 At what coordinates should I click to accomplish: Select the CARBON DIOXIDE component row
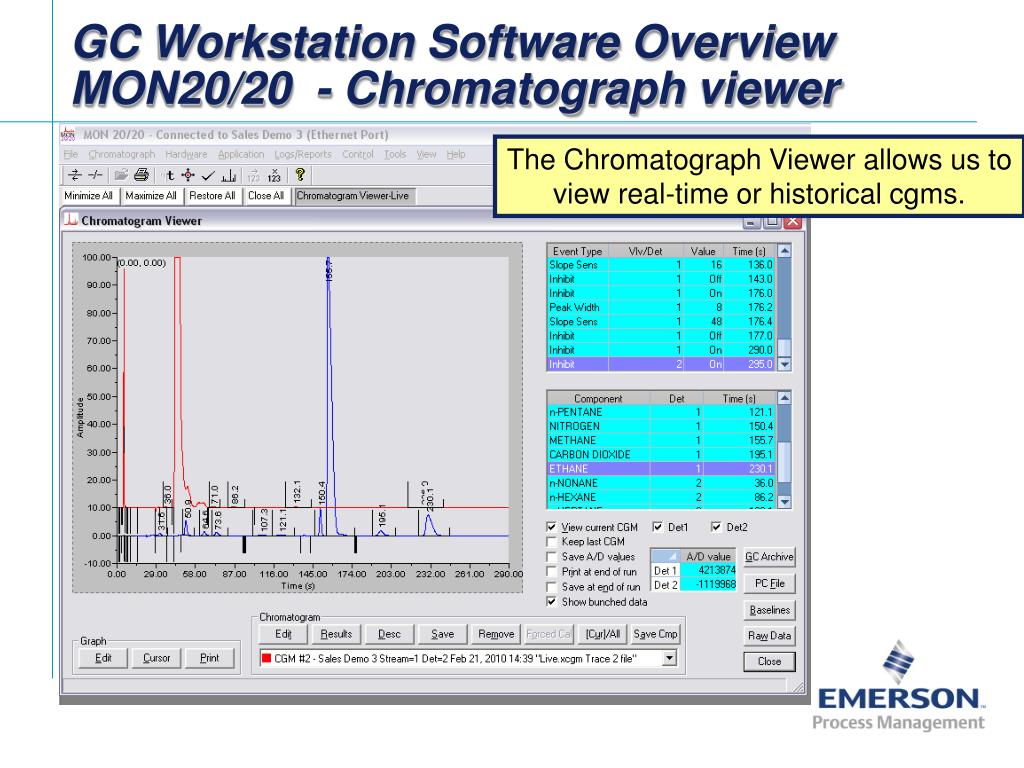662,455
